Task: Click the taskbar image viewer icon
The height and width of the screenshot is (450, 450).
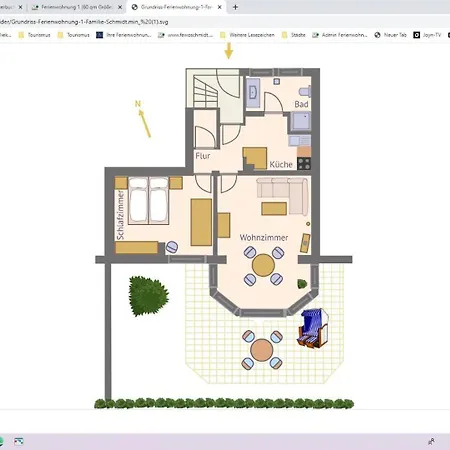Action: (x=19, y=441)
